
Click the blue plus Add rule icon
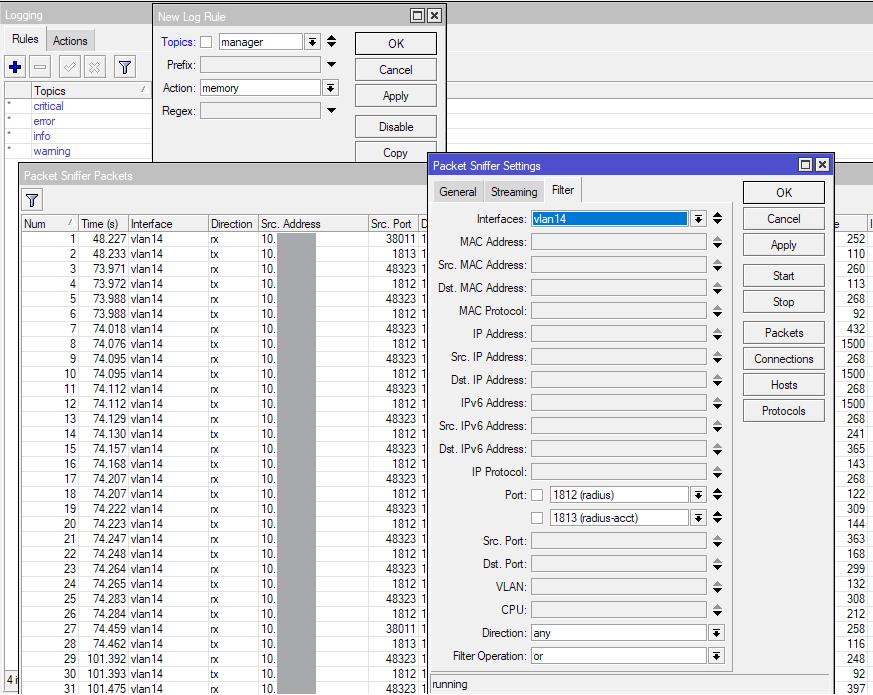pos(16,67)
